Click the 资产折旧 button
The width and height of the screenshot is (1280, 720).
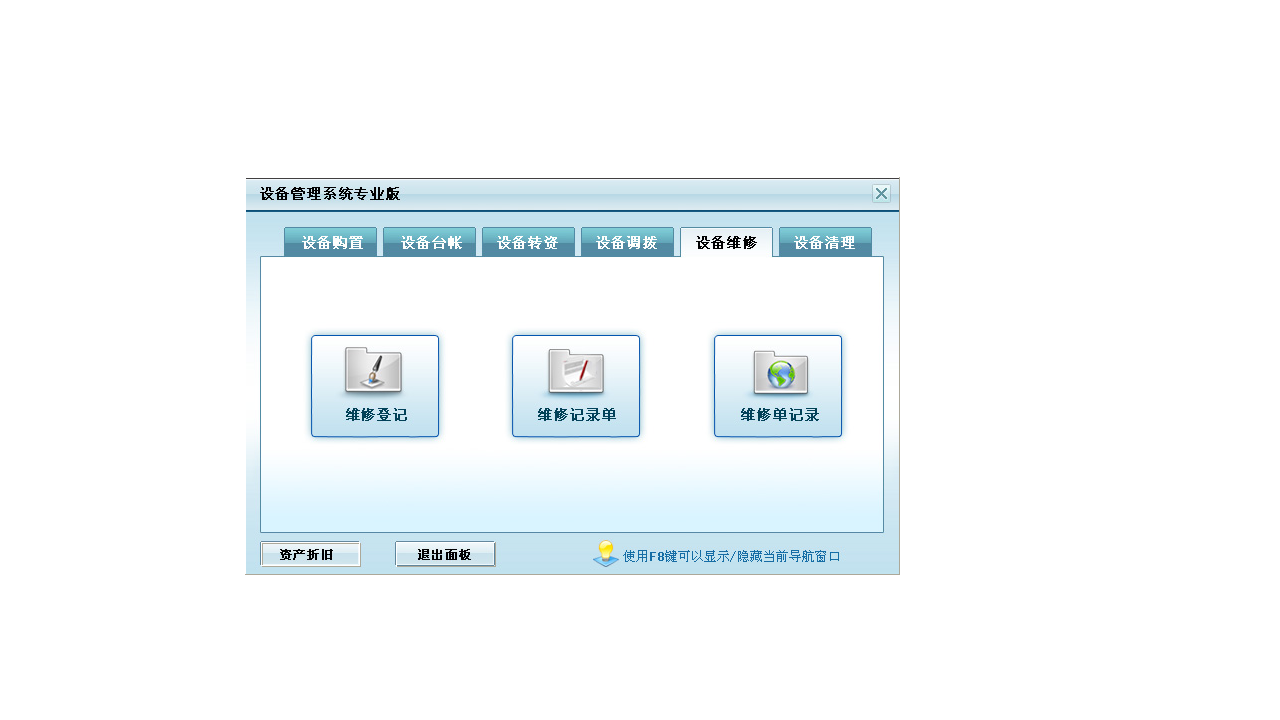(x=310, y=553)
